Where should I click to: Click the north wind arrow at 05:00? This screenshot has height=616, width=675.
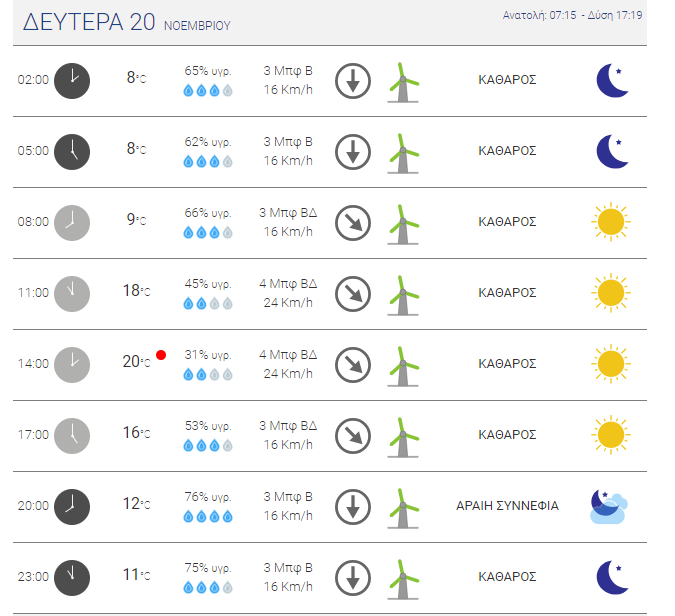(x=353, y=152)
